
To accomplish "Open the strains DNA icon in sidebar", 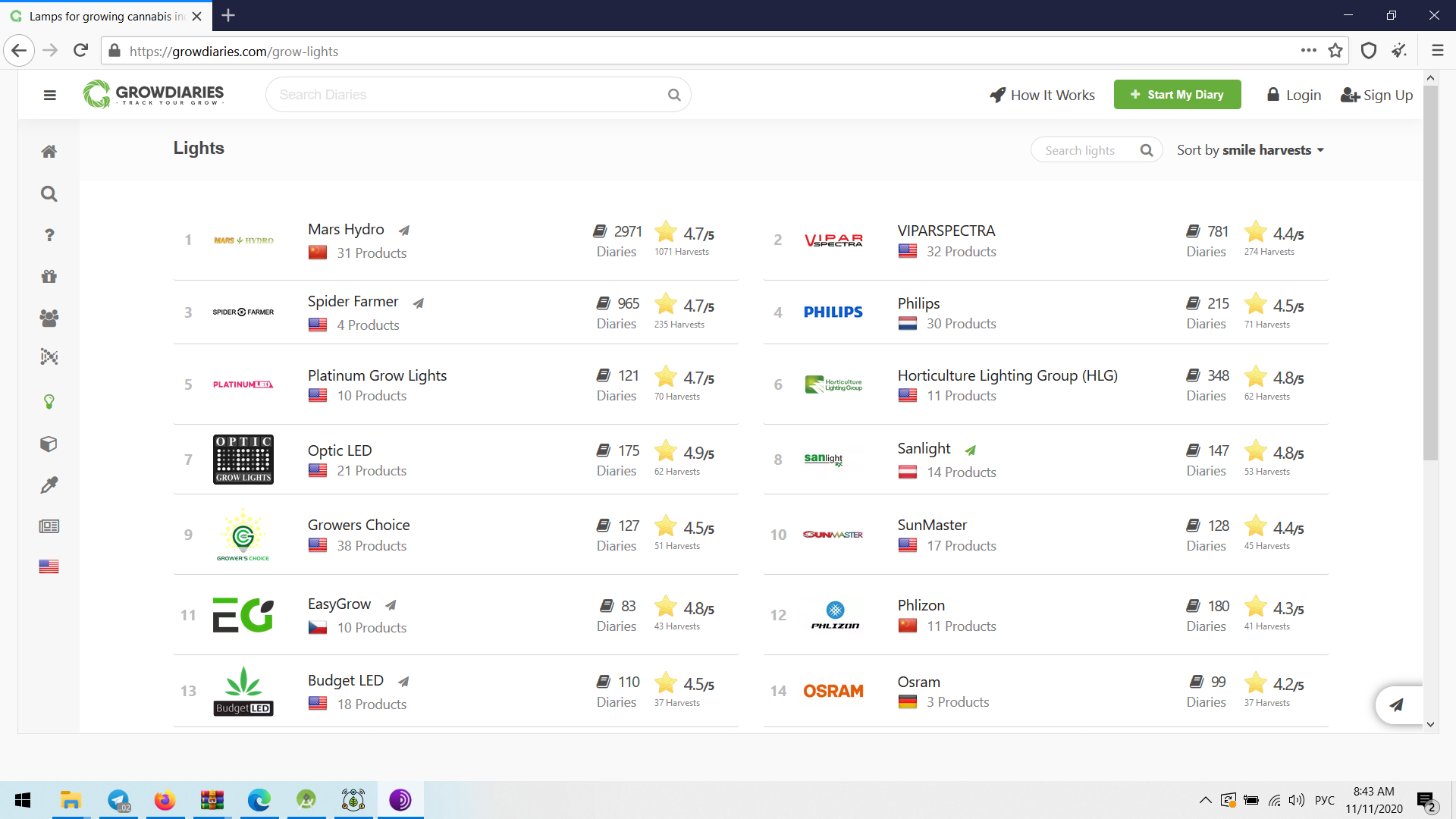I will coord(49,356).
